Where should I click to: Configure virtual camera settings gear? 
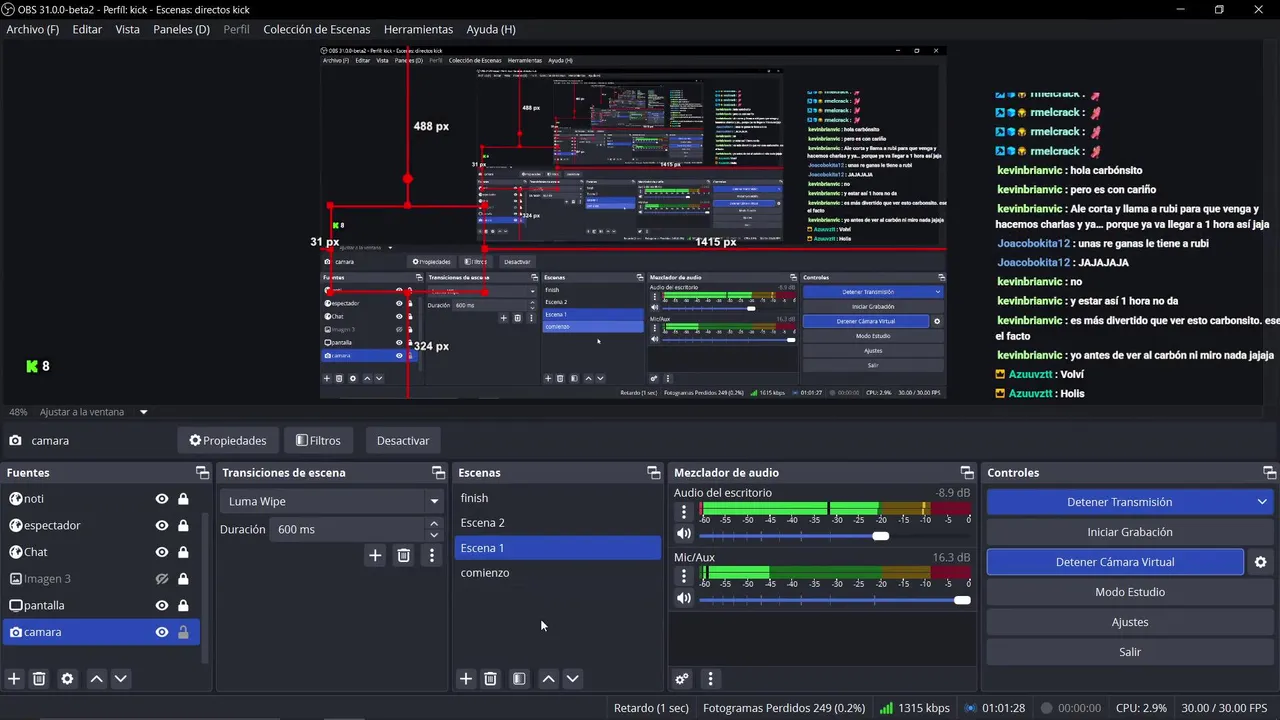1260,562
